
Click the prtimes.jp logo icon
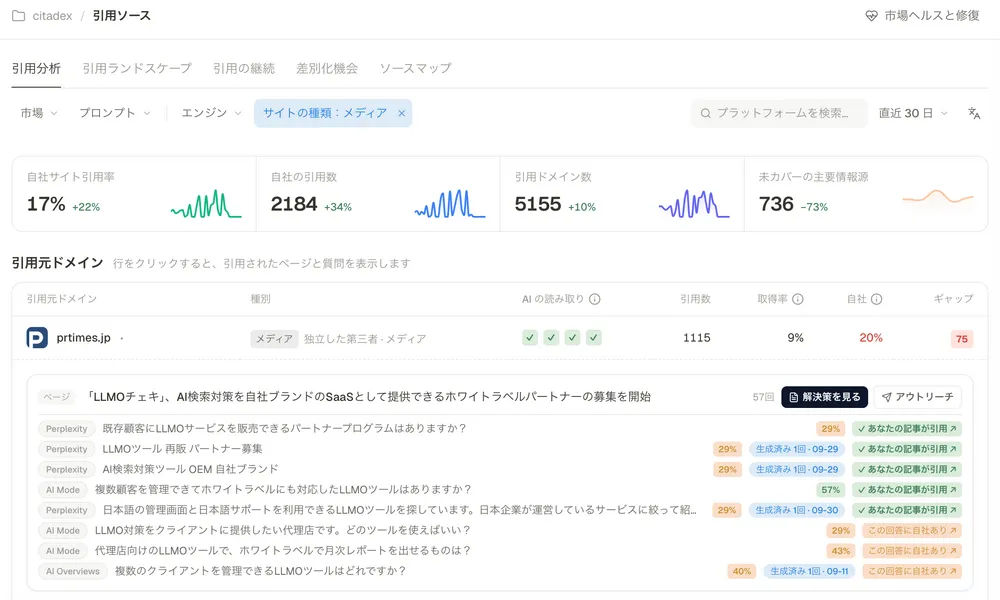click(37, 338)
